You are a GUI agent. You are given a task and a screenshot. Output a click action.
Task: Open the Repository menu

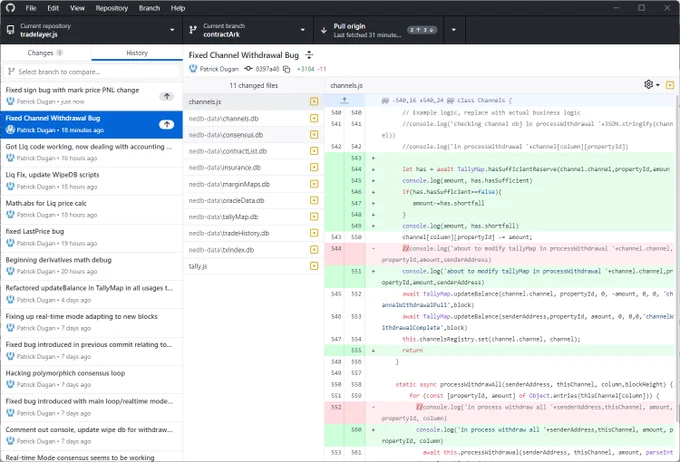pyautogui.click(x=111, y=8)
